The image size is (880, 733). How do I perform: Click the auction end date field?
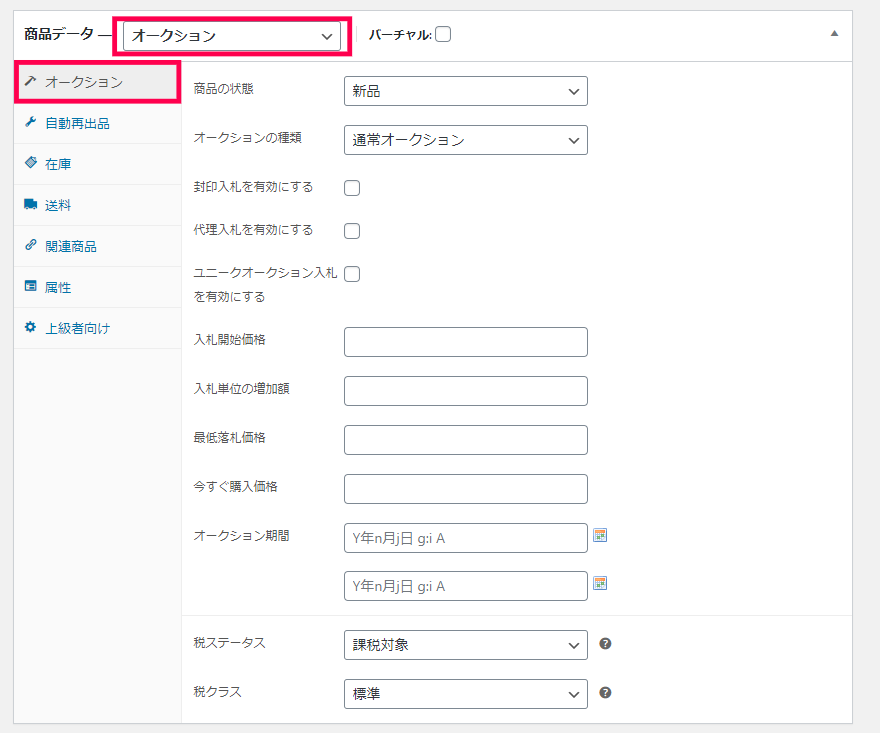[x=466, y=586]
